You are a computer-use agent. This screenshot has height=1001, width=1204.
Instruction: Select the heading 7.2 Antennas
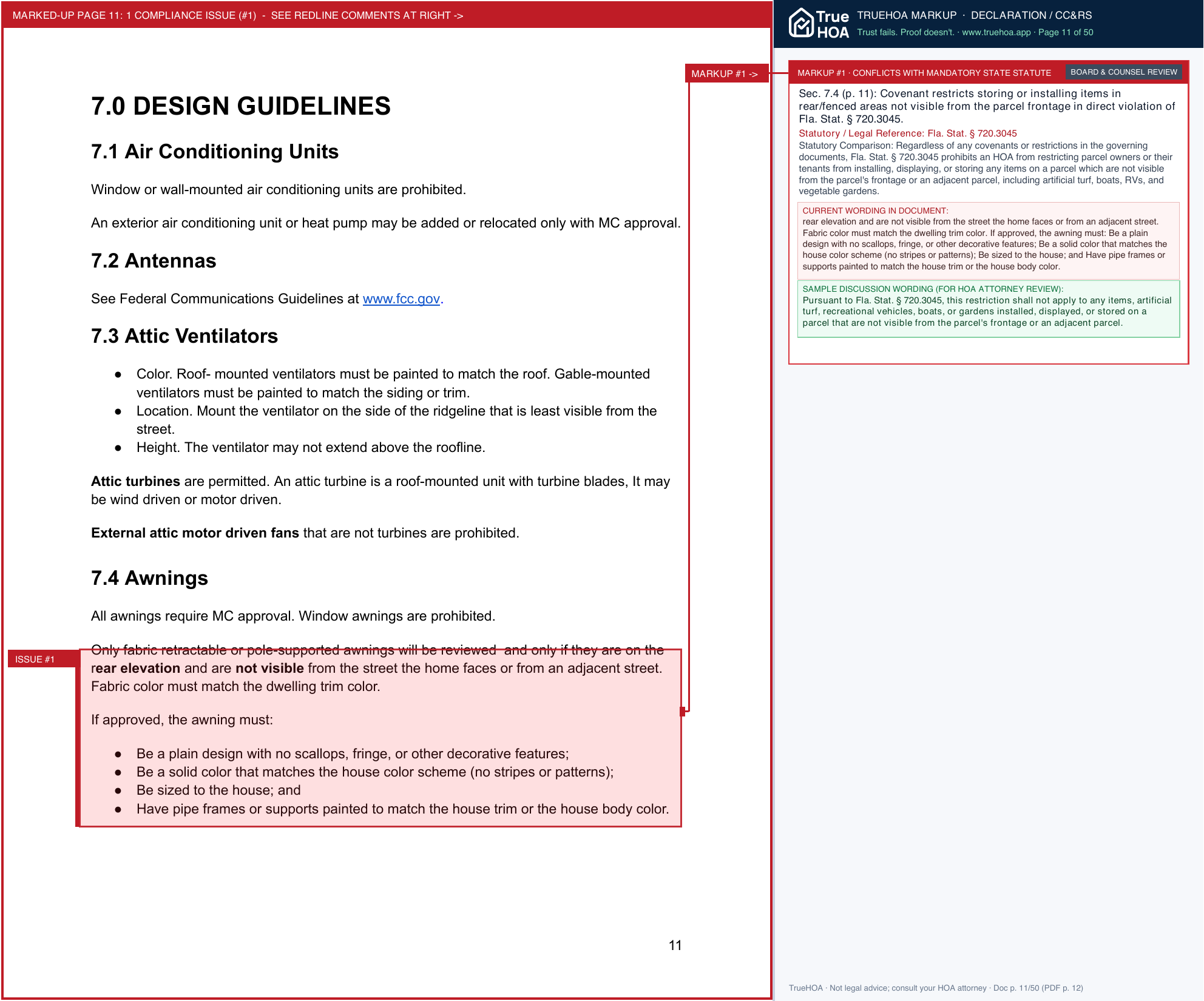coord(154,261)
